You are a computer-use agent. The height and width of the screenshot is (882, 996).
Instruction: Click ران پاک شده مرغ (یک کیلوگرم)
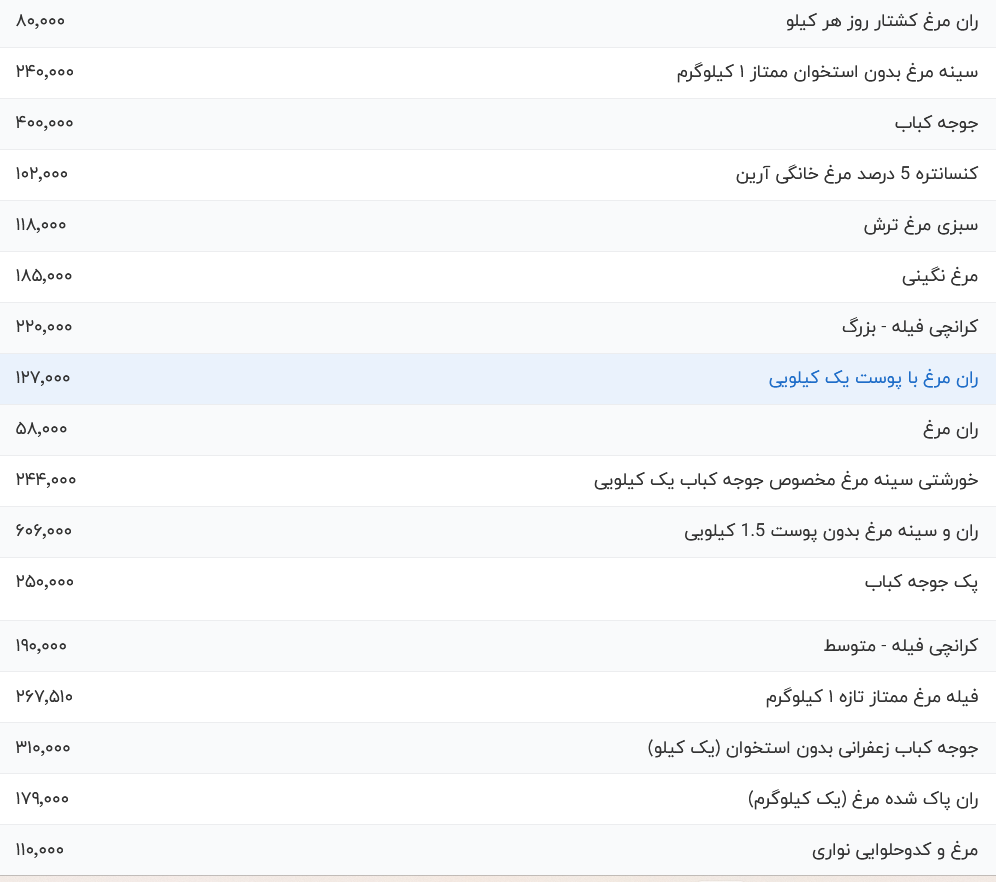tap(863, 799)
